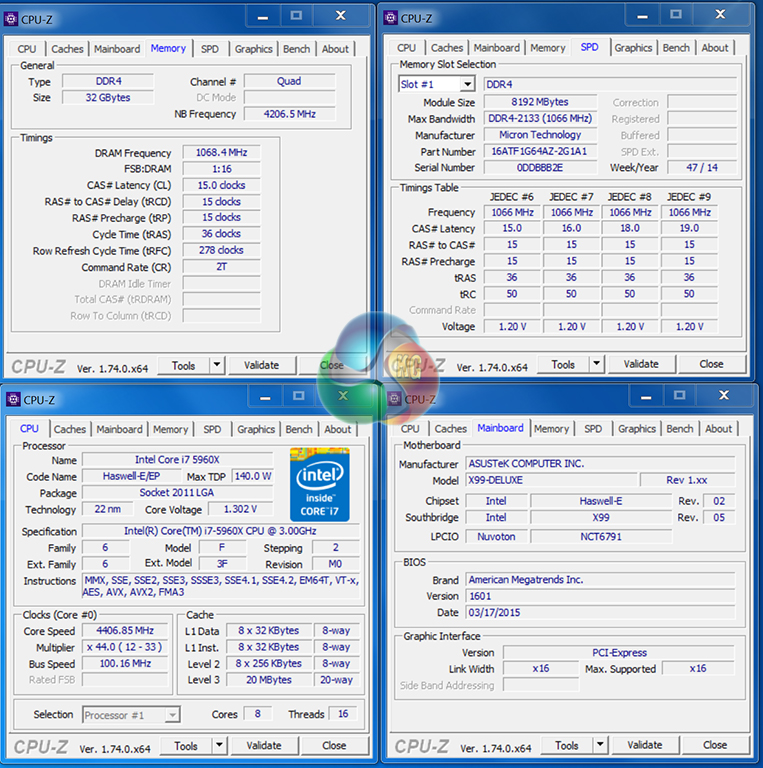Open Tools dropdown arrow in SPD window
Screen dimensions: 763x768
pyautogui.click(x=596, y=364)
